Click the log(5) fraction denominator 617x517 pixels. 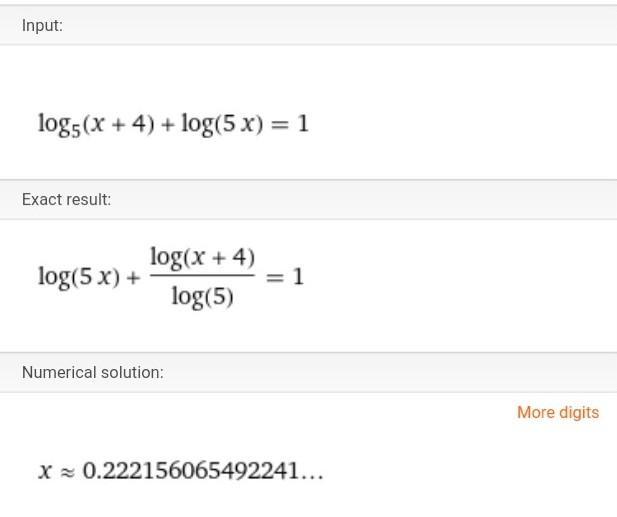click(203, 296)
